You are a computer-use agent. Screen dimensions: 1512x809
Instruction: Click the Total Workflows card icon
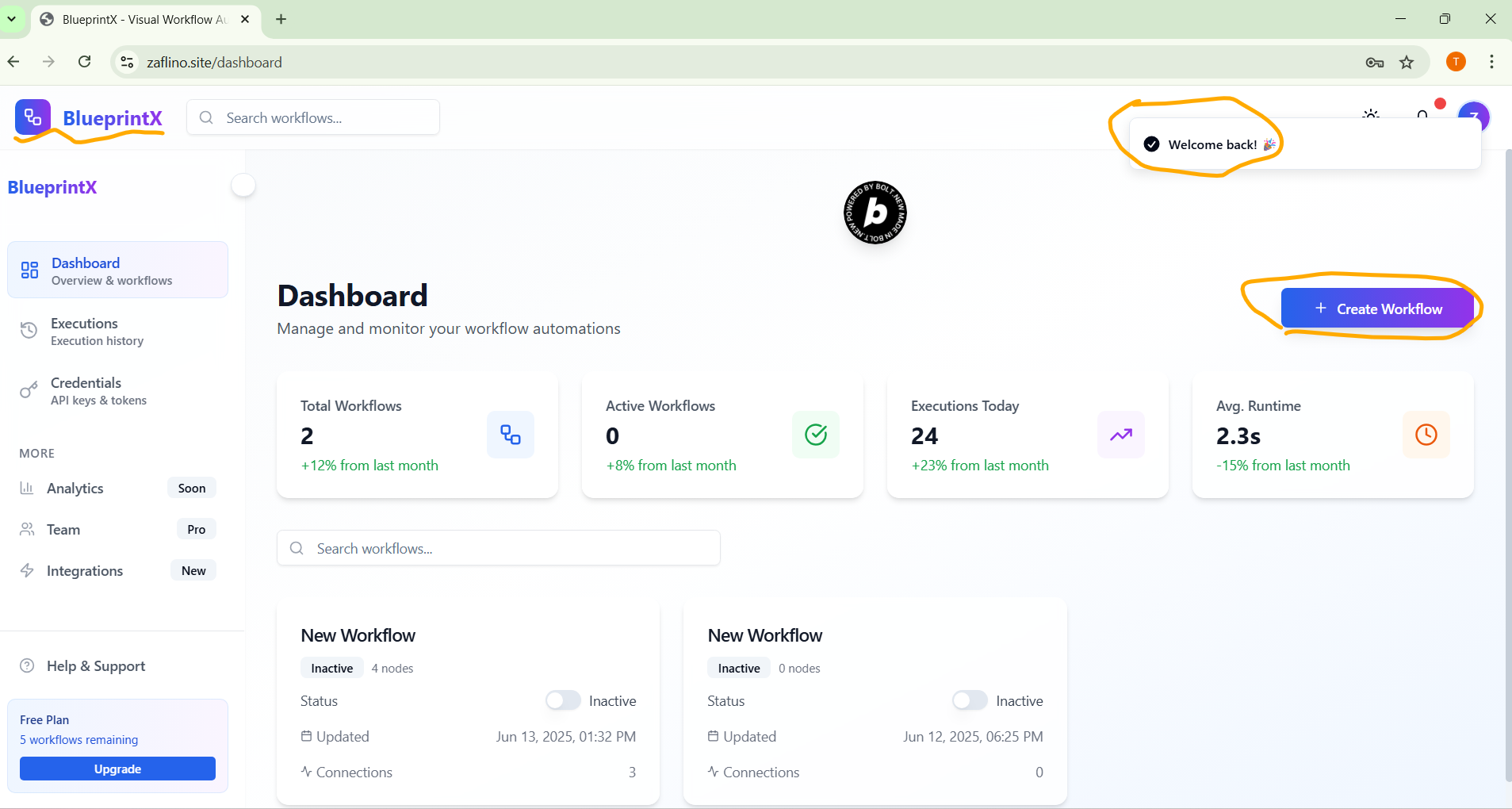point(511,435)
